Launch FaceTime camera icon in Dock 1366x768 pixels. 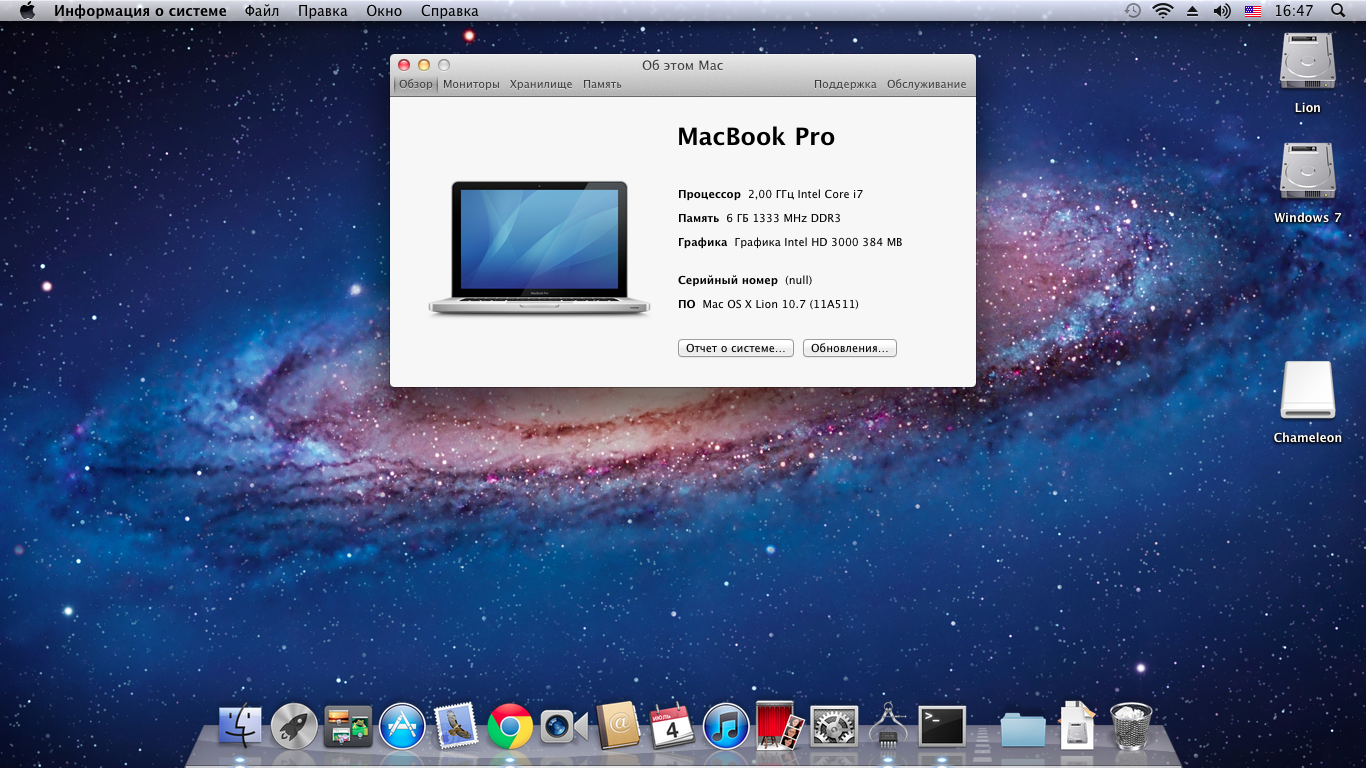coord(564,727)
